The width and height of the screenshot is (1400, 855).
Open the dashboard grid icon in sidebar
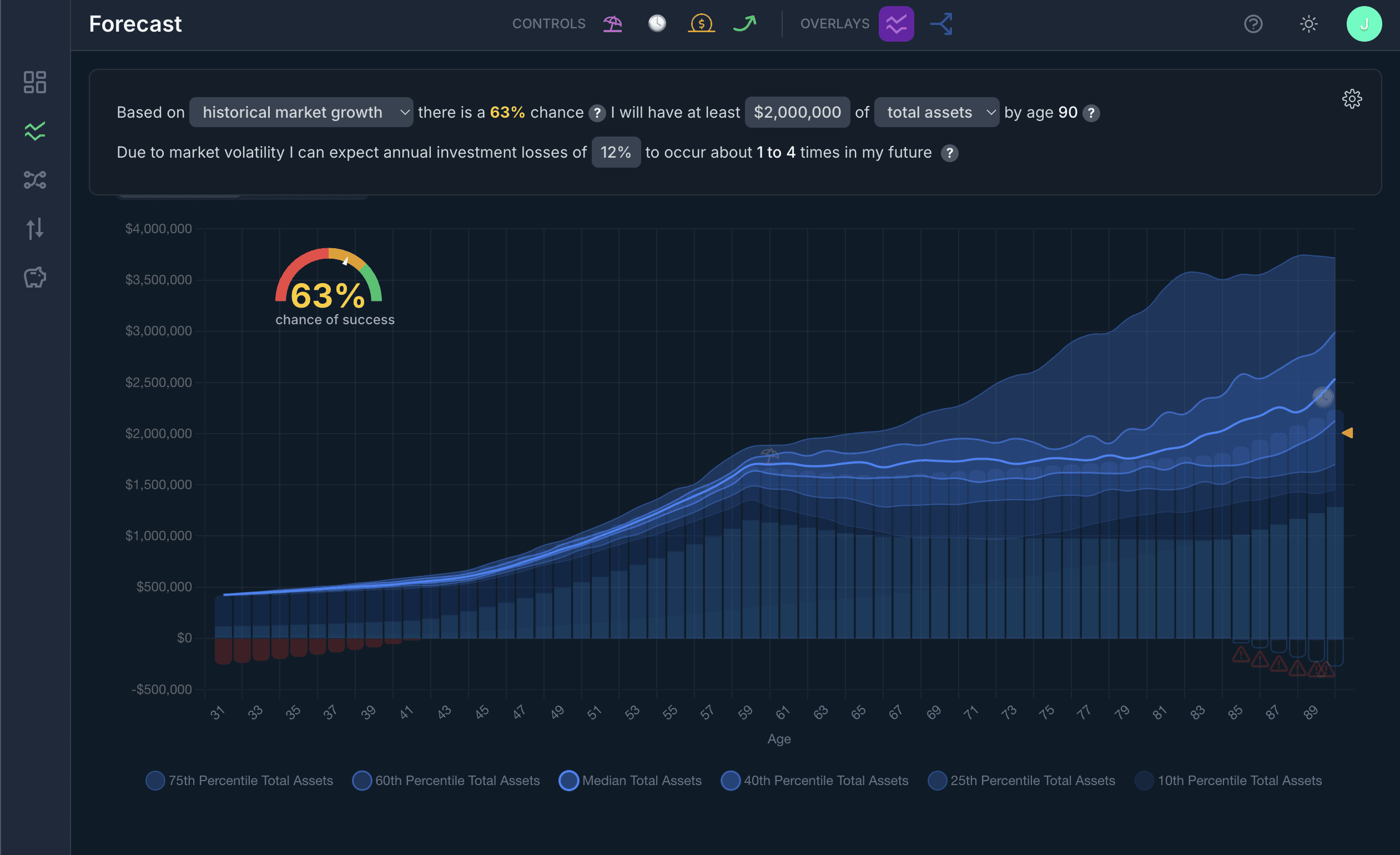(x=34, y=82)
